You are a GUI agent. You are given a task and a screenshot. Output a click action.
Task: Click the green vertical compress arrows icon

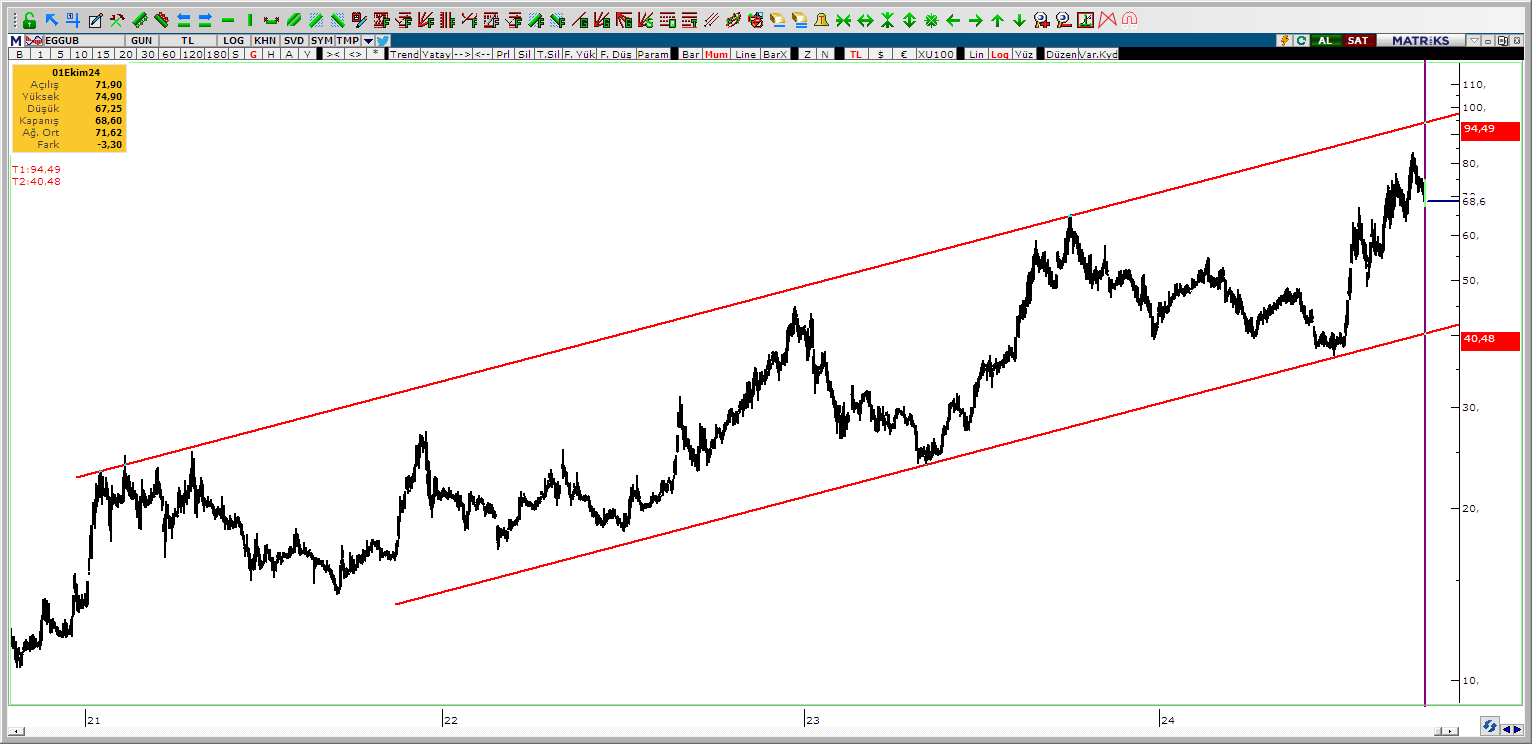[x=887, y=20]
